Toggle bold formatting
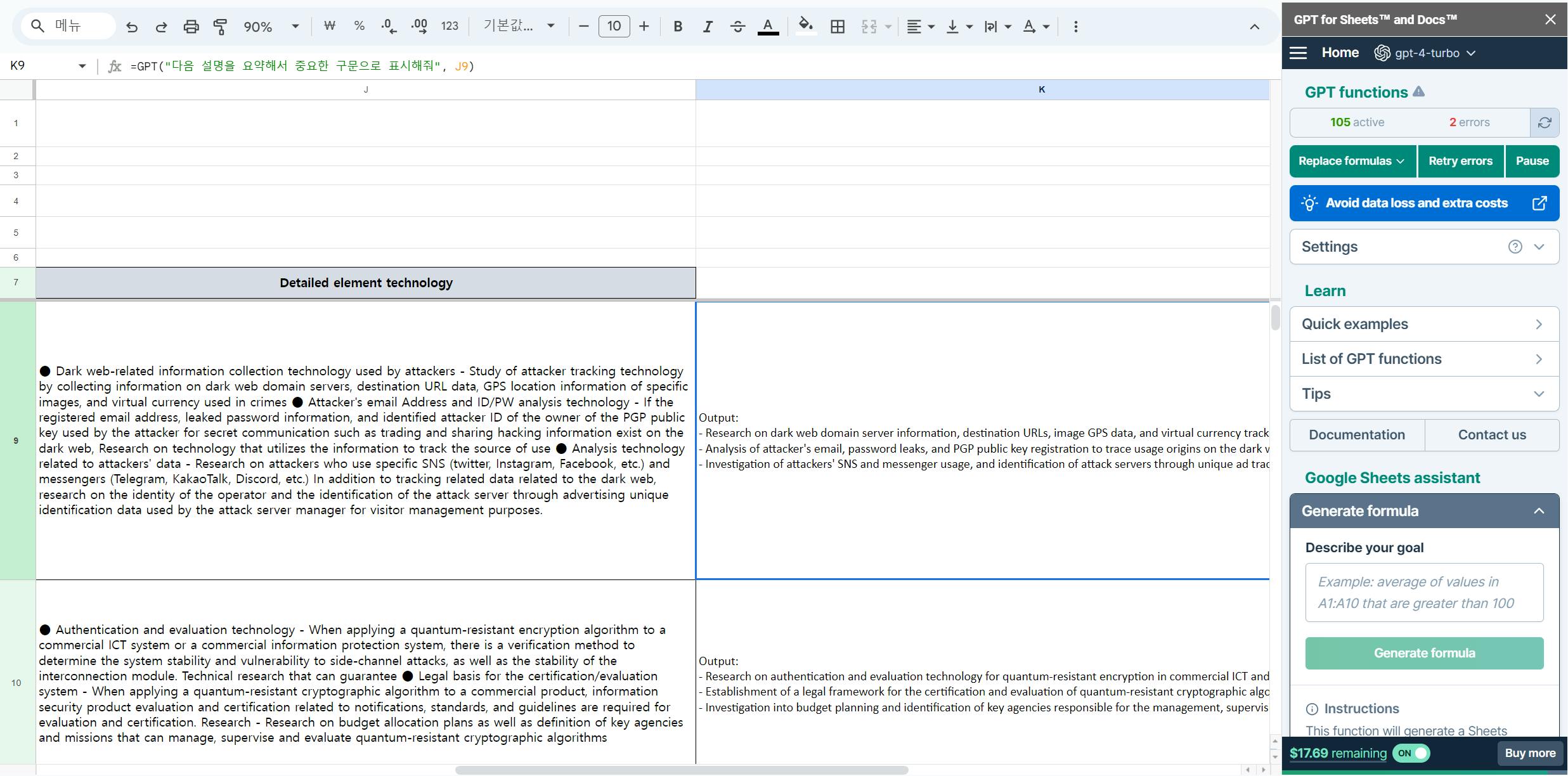 pos(678,27)
